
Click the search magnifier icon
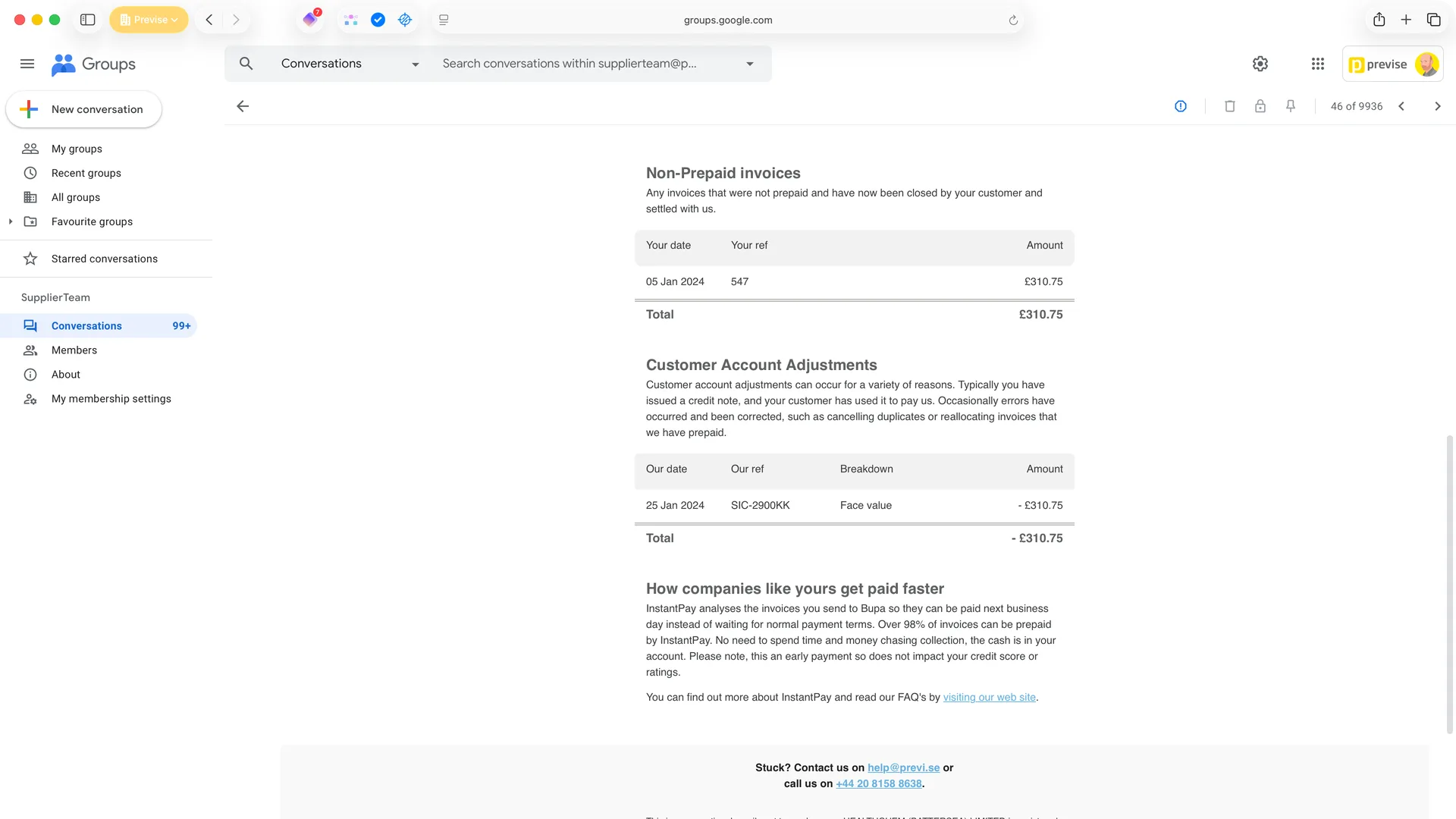246,64
